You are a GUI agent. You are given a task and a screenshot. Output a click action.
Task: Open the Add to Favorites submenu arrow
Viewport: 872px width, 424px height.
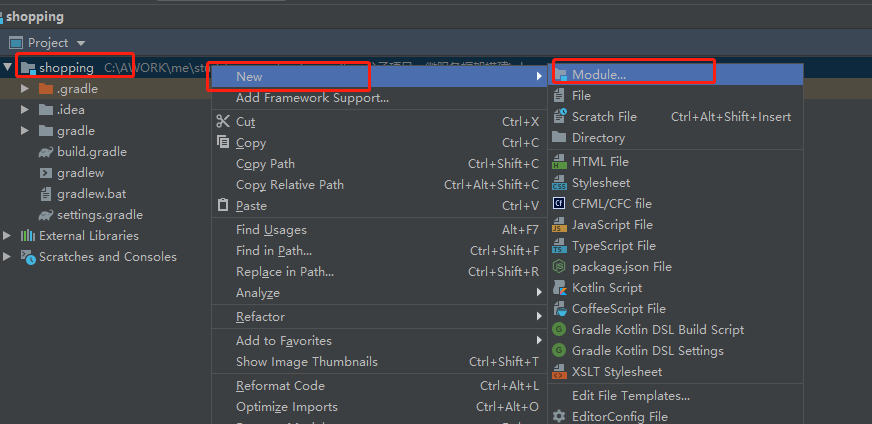click(x=539, y=341)
